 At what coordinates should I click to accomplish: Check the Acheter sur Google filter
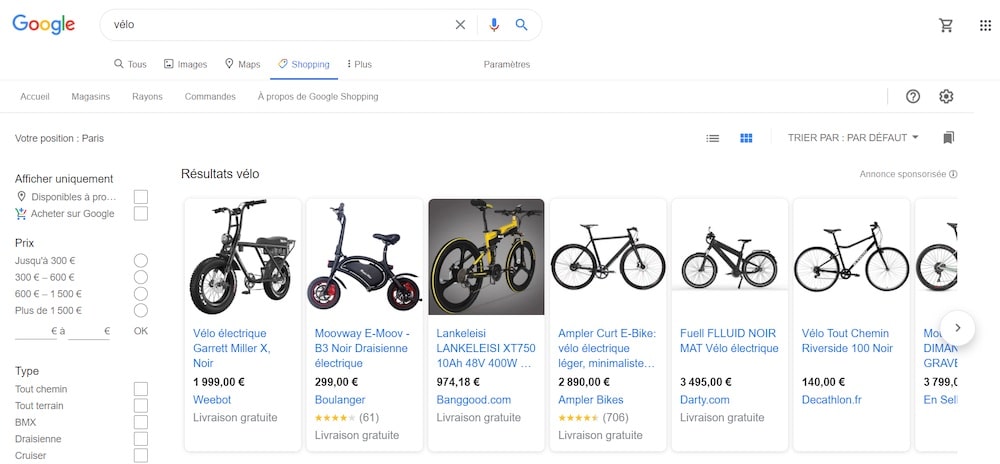[141, 213]
